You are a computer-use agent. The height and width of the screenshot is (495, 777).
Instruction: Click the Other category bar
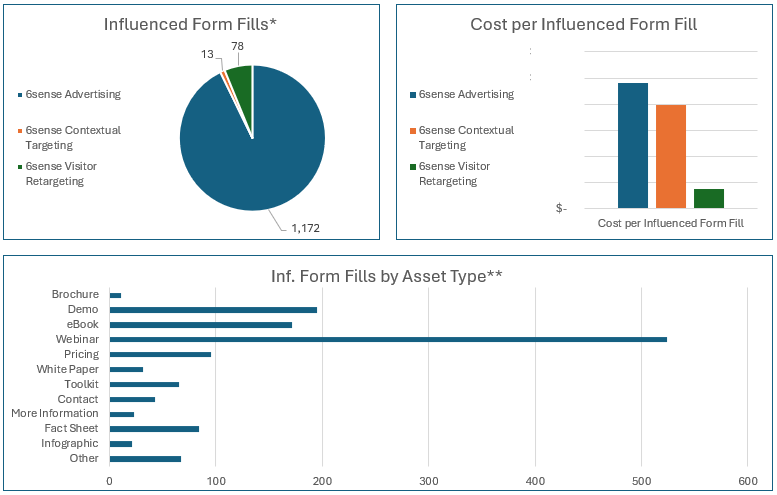coord(145,459)
